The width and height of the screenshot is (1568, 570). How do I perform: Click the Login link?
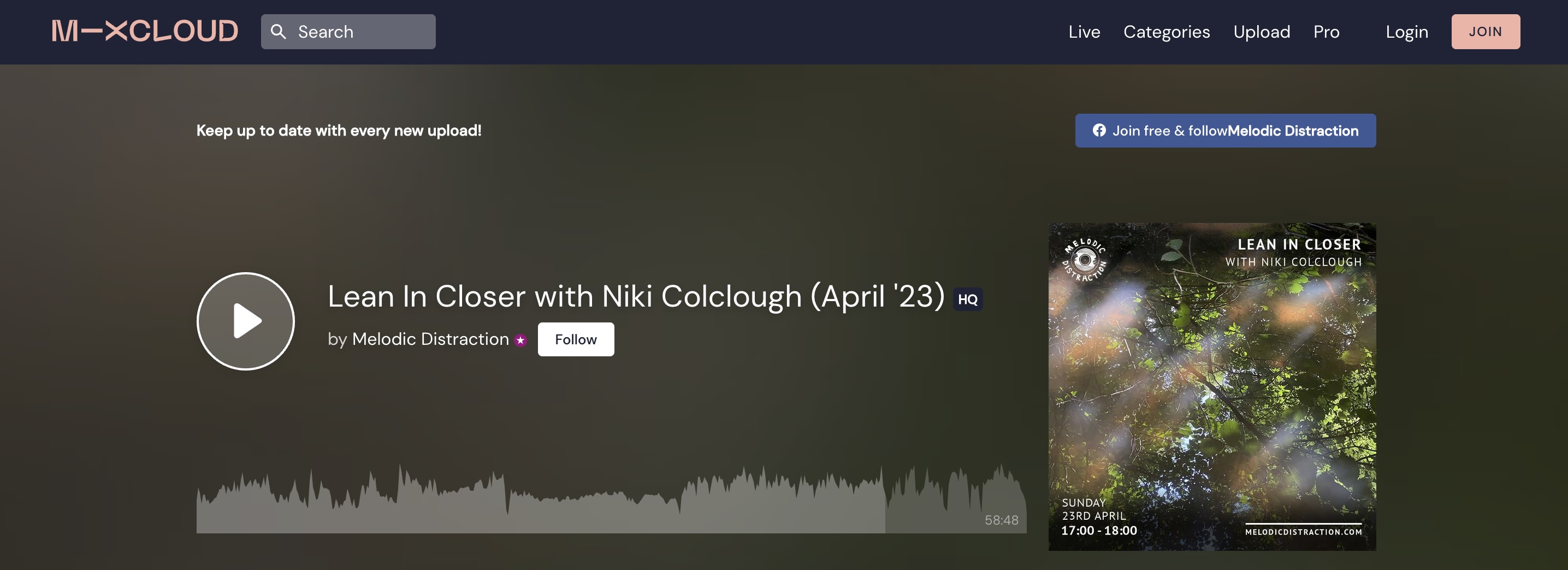point(1407,32)
